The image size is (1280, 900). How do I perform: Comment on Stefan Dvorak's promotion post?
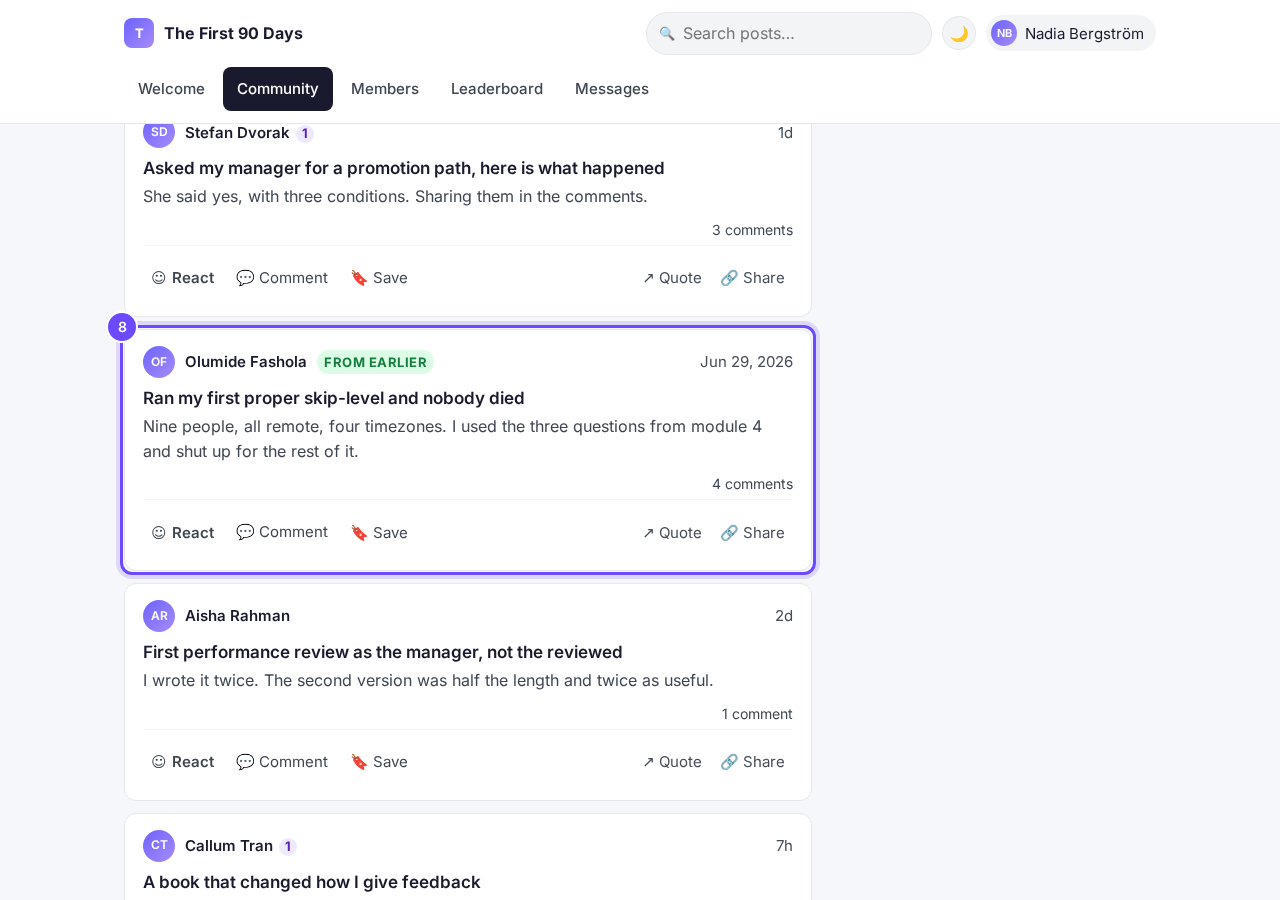coord(282,278)
